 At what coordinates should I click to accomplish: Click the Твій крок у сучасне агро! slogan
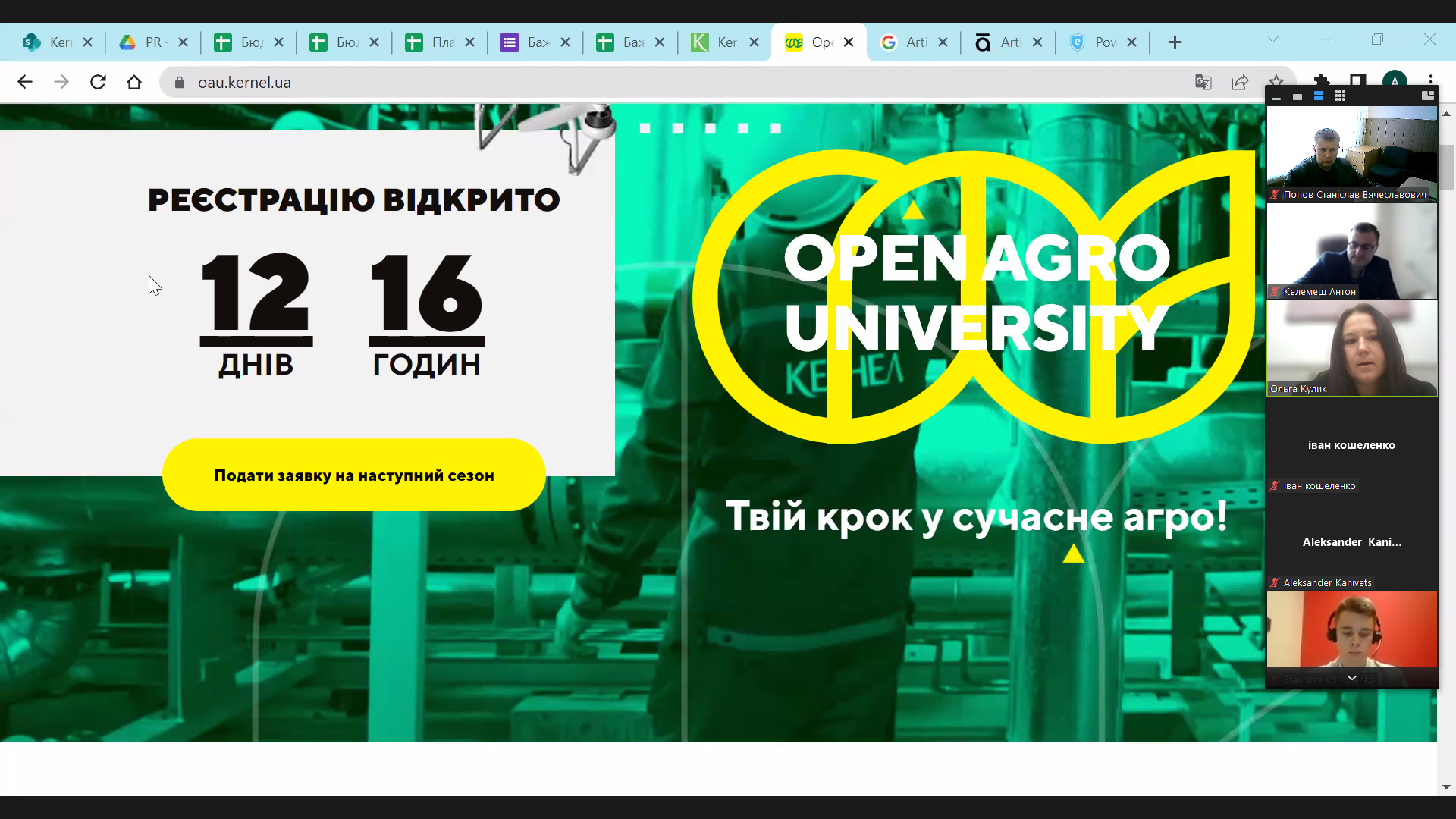(977, 518)
